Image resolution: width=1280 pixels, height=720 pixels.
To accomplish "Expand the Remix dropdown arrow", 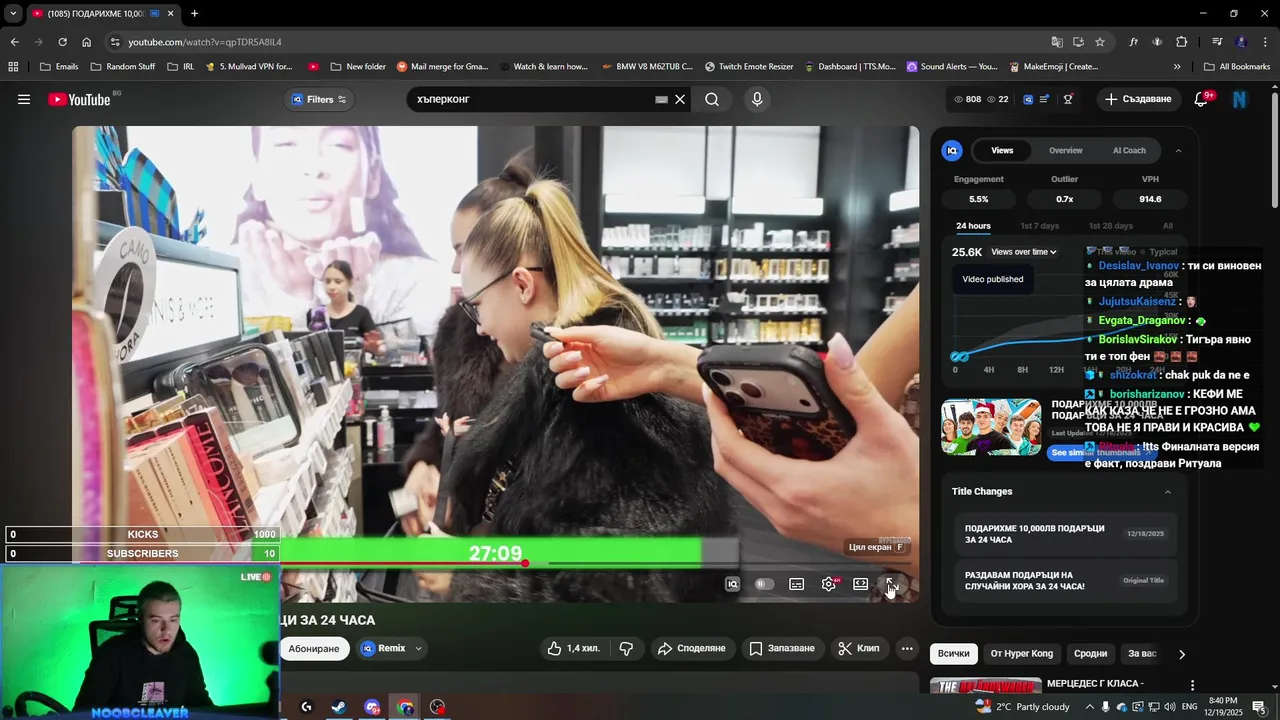I will pos(418,648).
